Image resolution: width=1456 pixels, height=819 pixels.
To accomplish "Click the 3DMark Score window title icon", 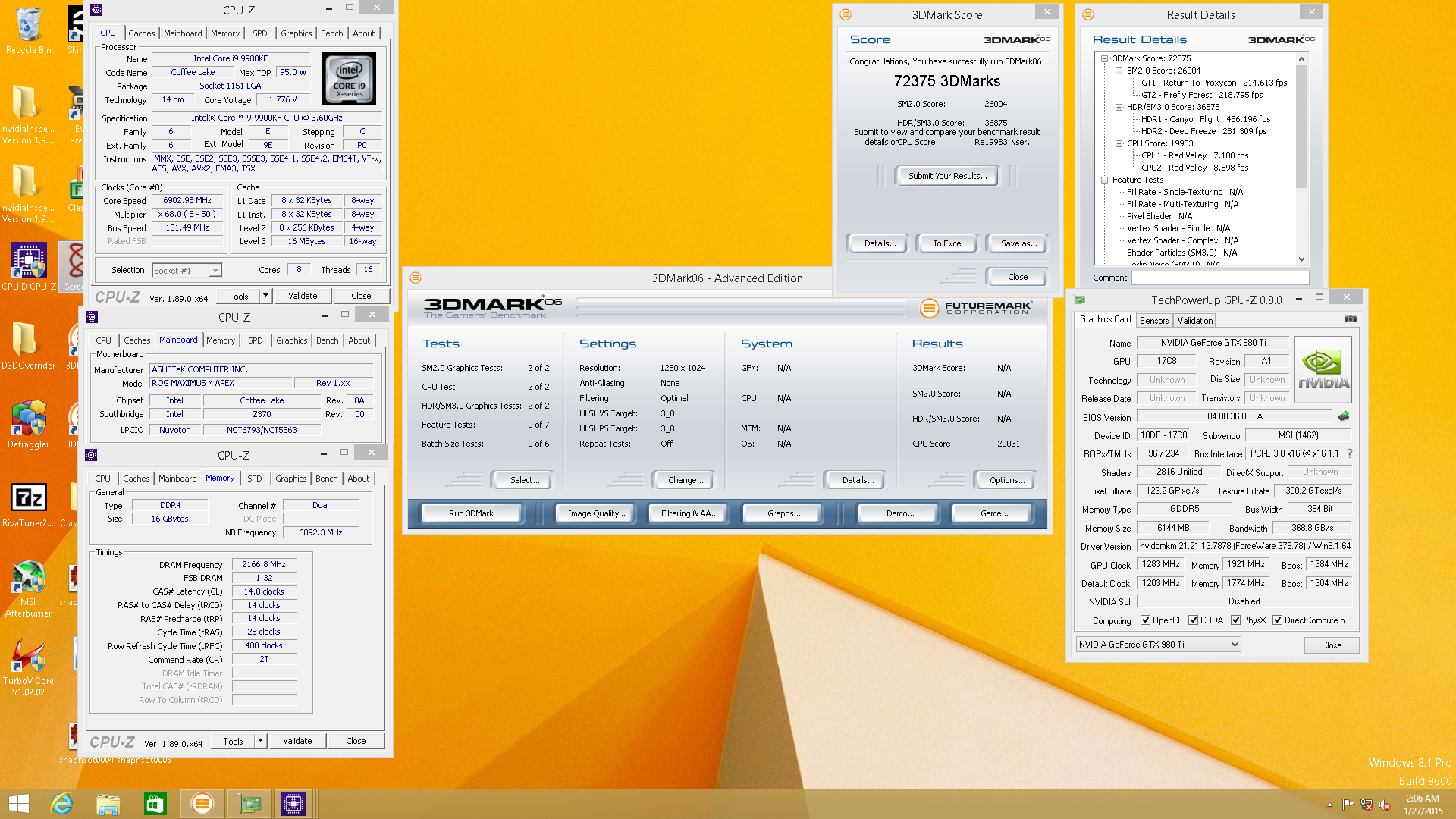I will (846, 14).
